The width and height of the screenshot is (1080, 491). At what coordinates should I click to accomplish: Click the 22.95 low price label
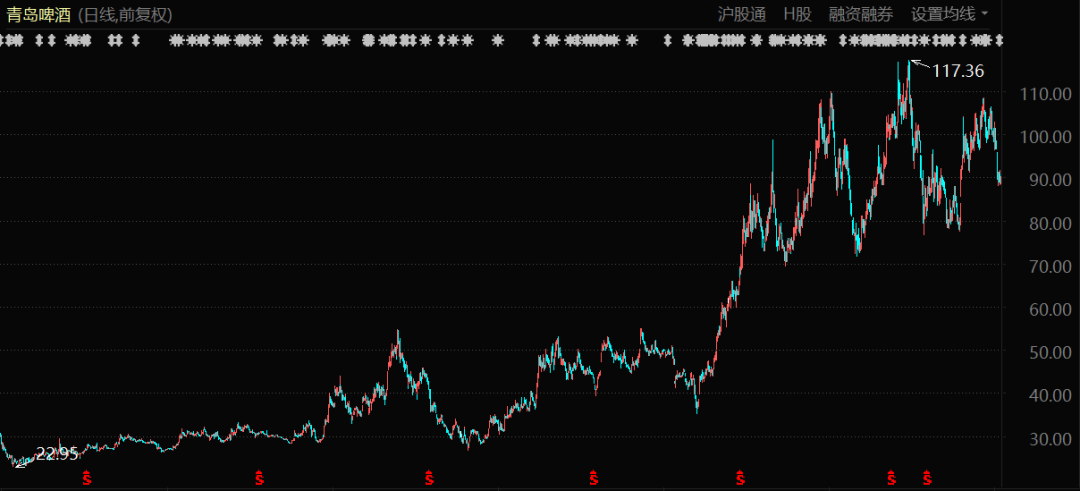click(57, 454)
